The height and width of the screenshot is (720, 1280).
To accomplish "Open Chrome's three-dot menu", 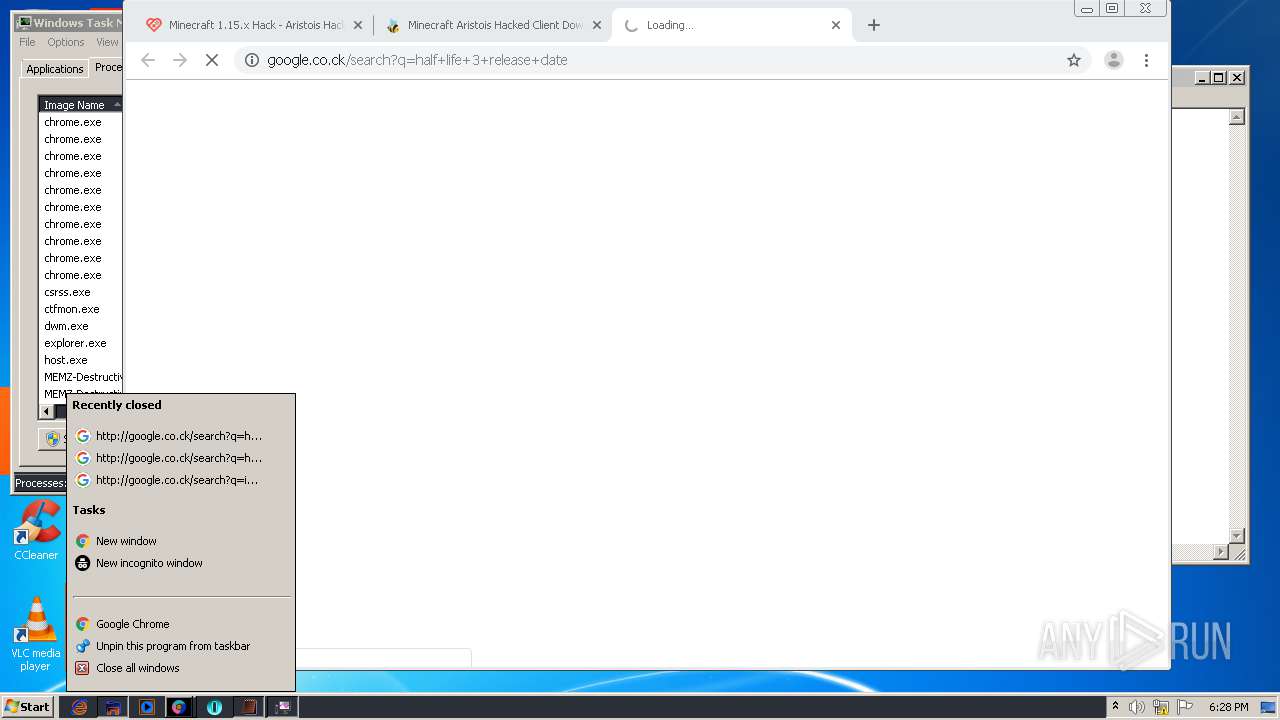I will pyautogui.click(x=1146, y=60).
